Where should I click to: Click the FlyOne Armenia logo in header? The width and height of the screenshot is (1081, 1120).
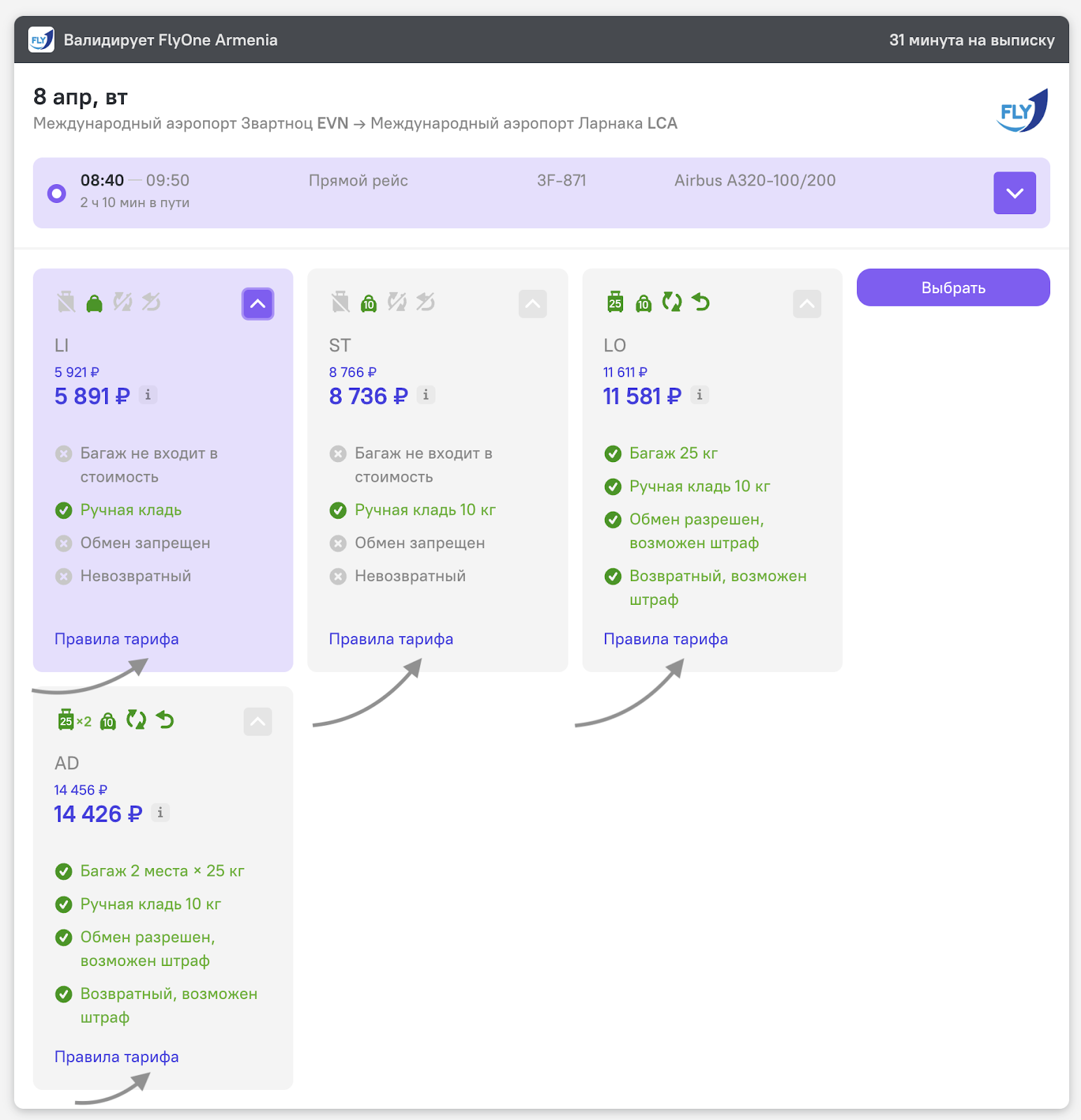click(41, 40)
